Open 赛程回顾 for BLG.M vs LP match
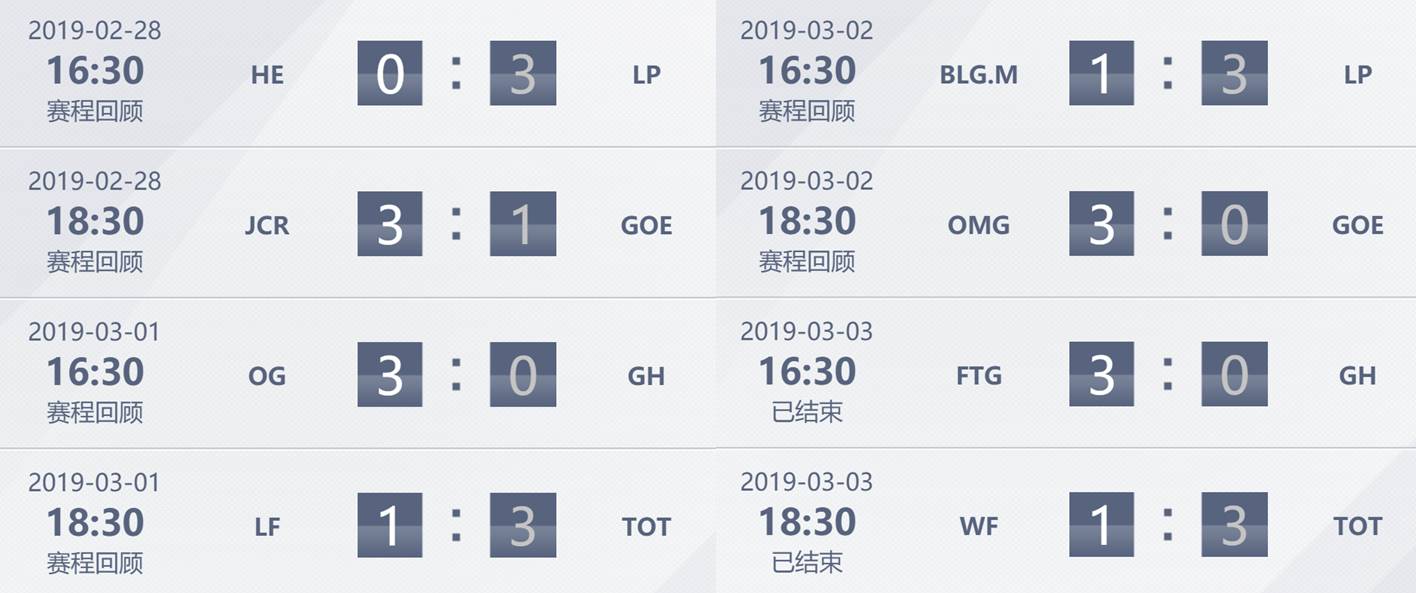The image size is (1416, 593). [x=807, y=111]
